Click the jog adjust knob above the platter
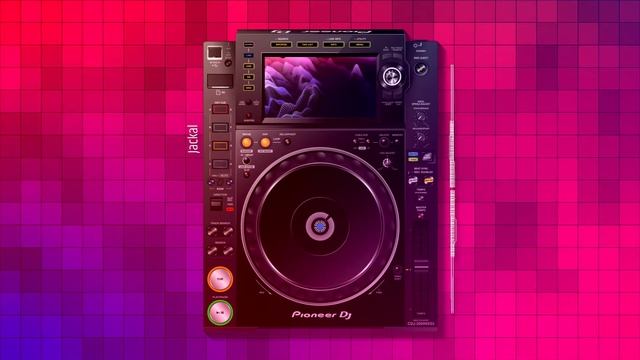Image resolution: width=640 pixels, height=360 pixels. tap(387, 163)
